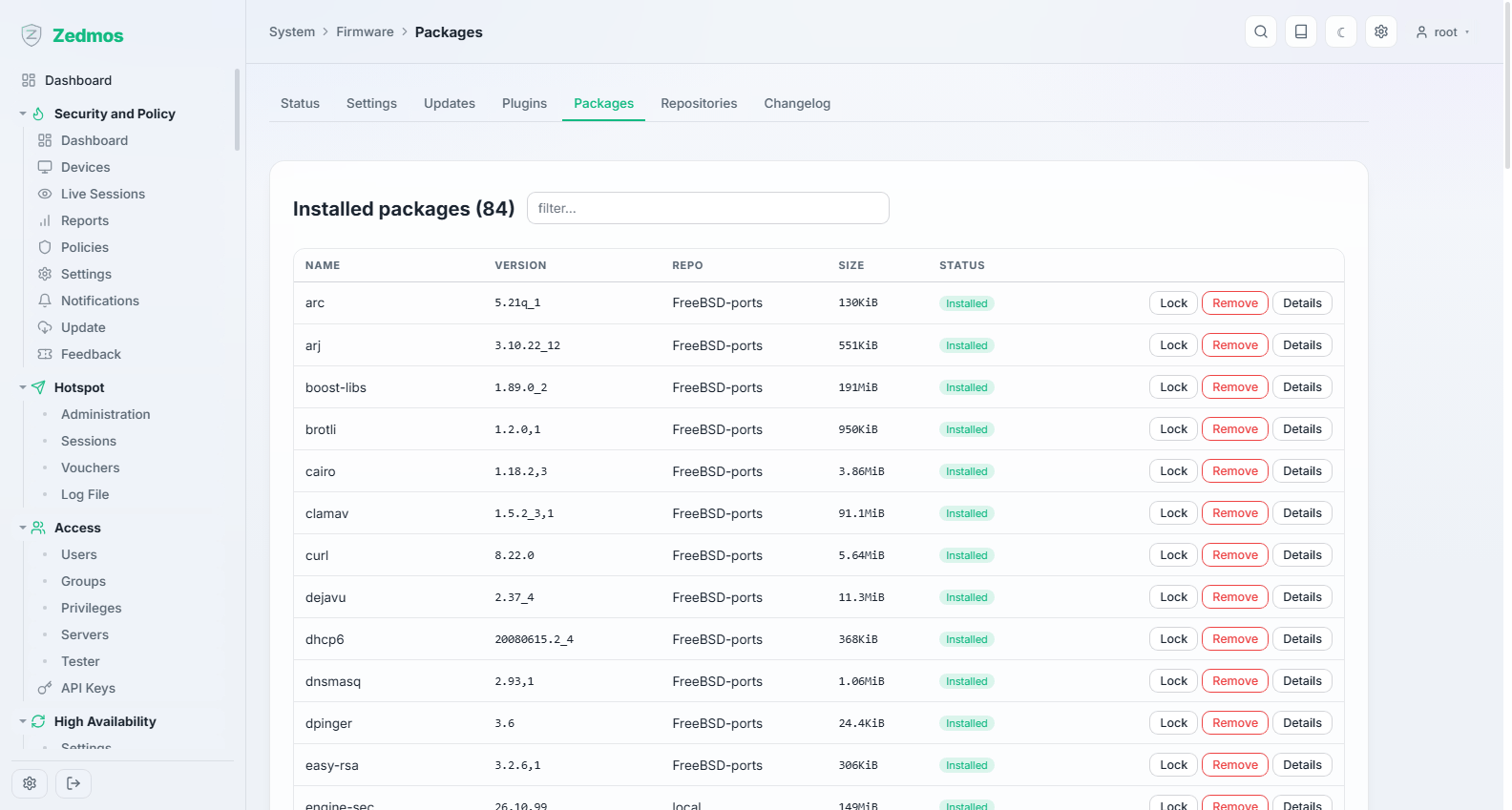Click the Zedmos shield logo
1512x810 pixels.
(31, 35)
